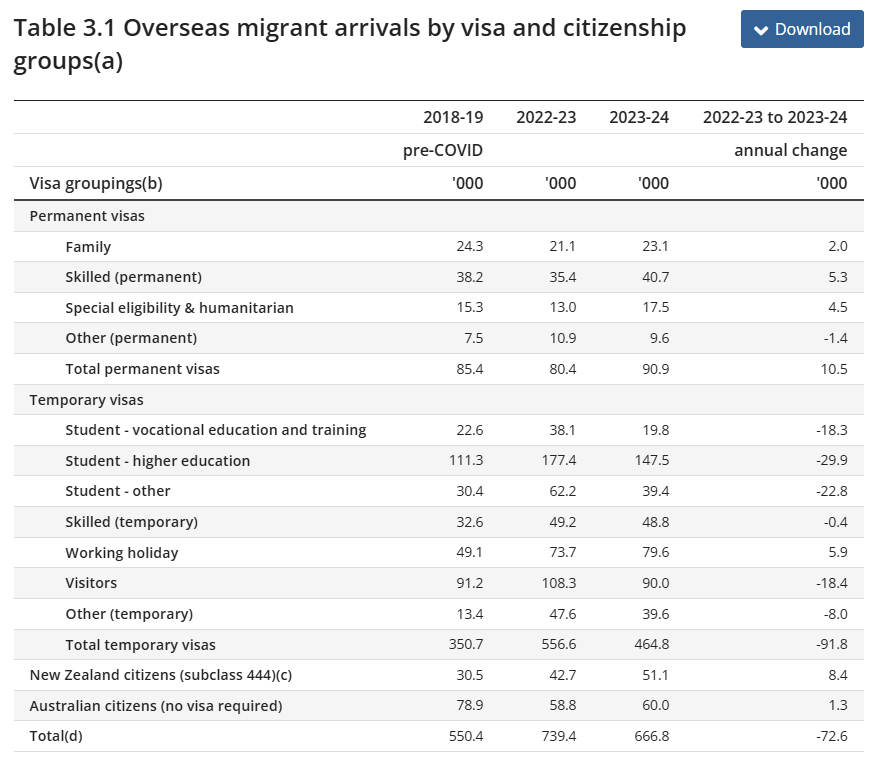
Task: Click 'New Zealand citizens (subclass 444)(c)' label
Action: click(x=161, y=675)
